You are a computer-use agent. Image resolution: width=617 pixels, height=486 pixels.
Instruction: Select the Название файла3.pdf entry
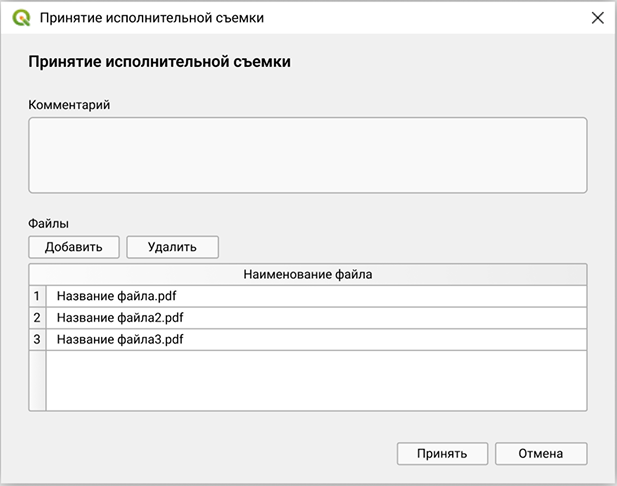(x=120, y=339)
